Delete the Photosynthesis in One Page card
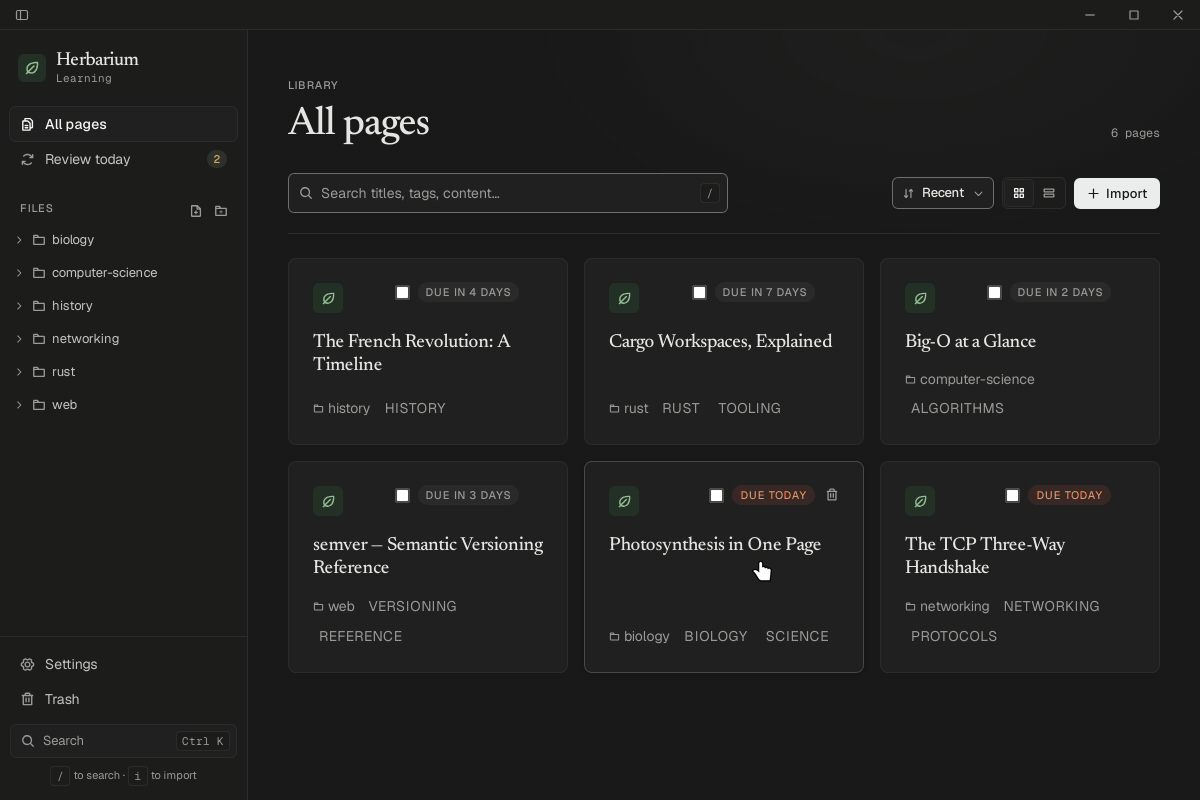 click(832, 495)
